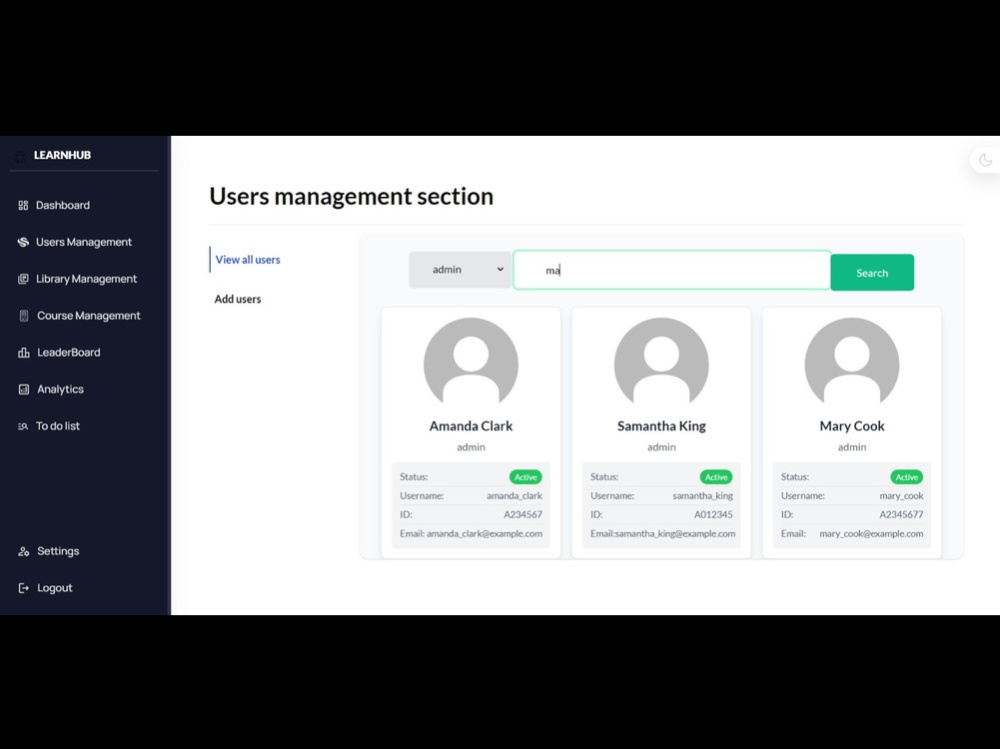Focus the search field containing 'ma'
The image size is (1000, 749).
point(672,270)
